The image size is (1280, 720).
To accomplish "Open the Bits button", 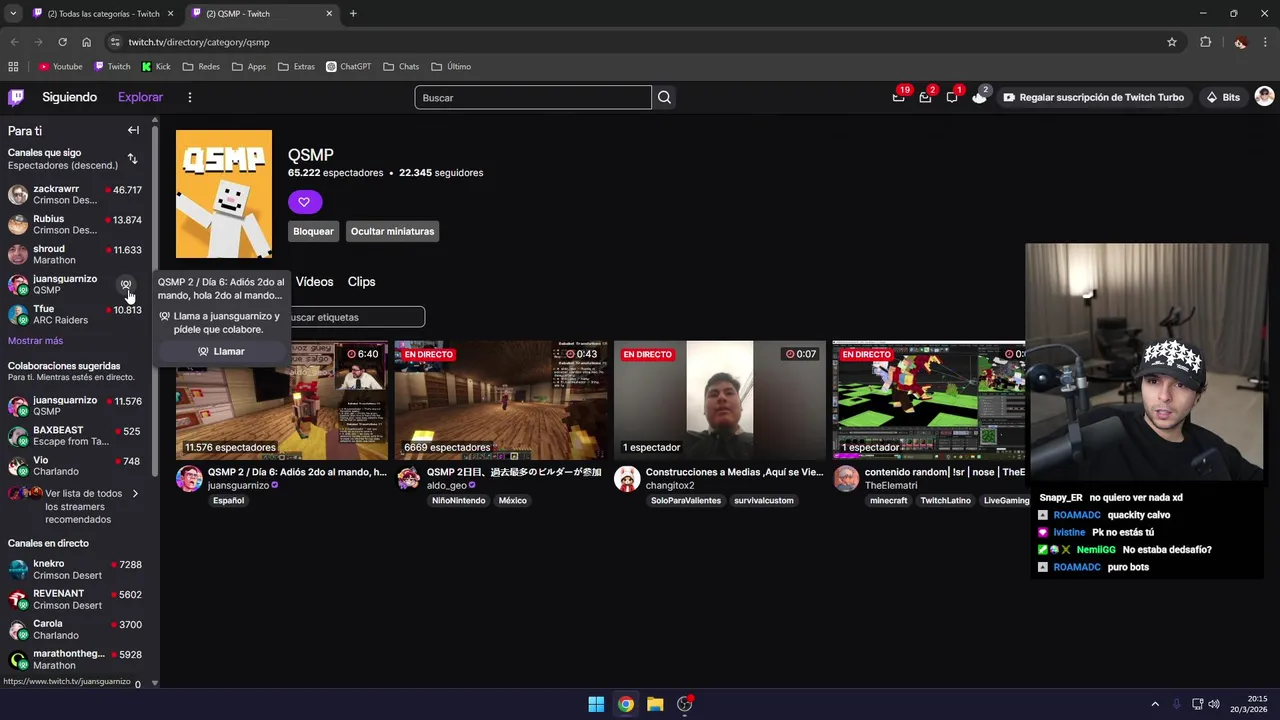I will pos(1223,97).
